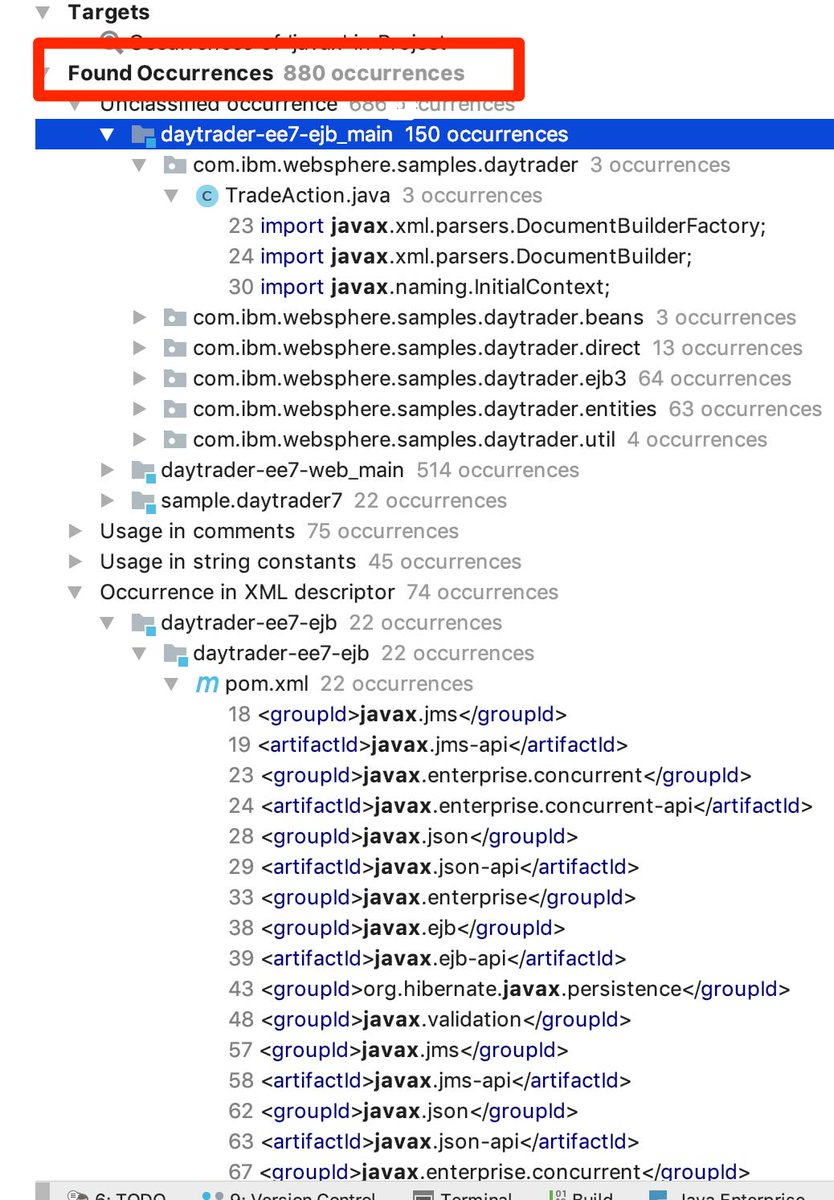
Task: Select the pom.xml 22 occurrences row
Action: 349,684
